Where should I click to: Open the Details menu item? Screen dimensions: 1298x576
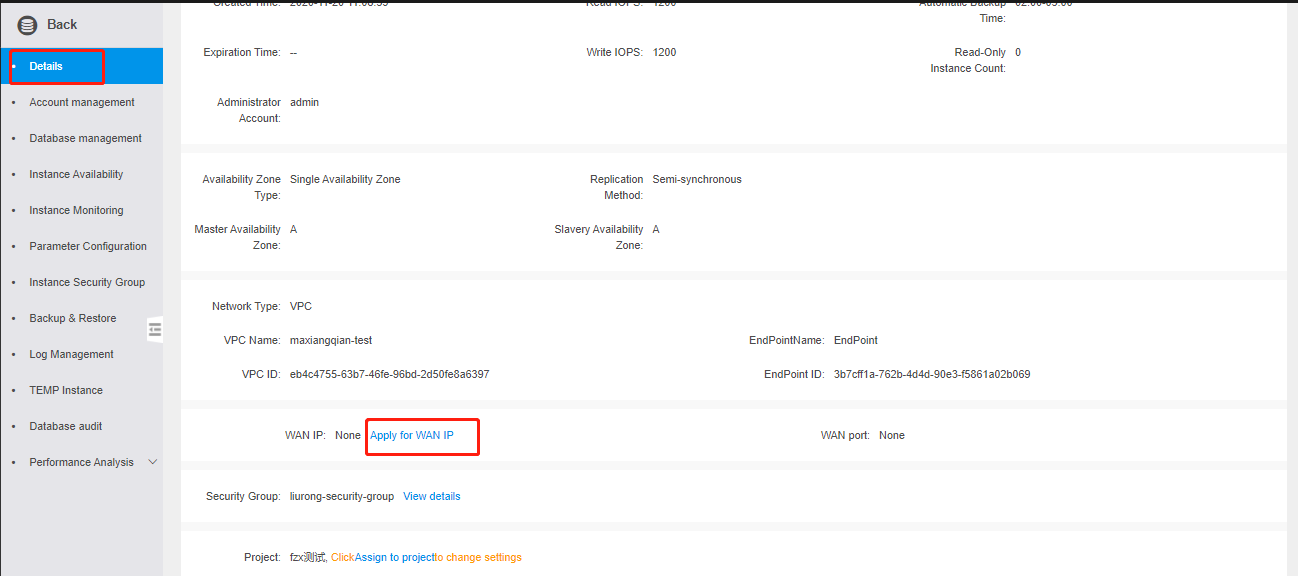click(81, 66)
